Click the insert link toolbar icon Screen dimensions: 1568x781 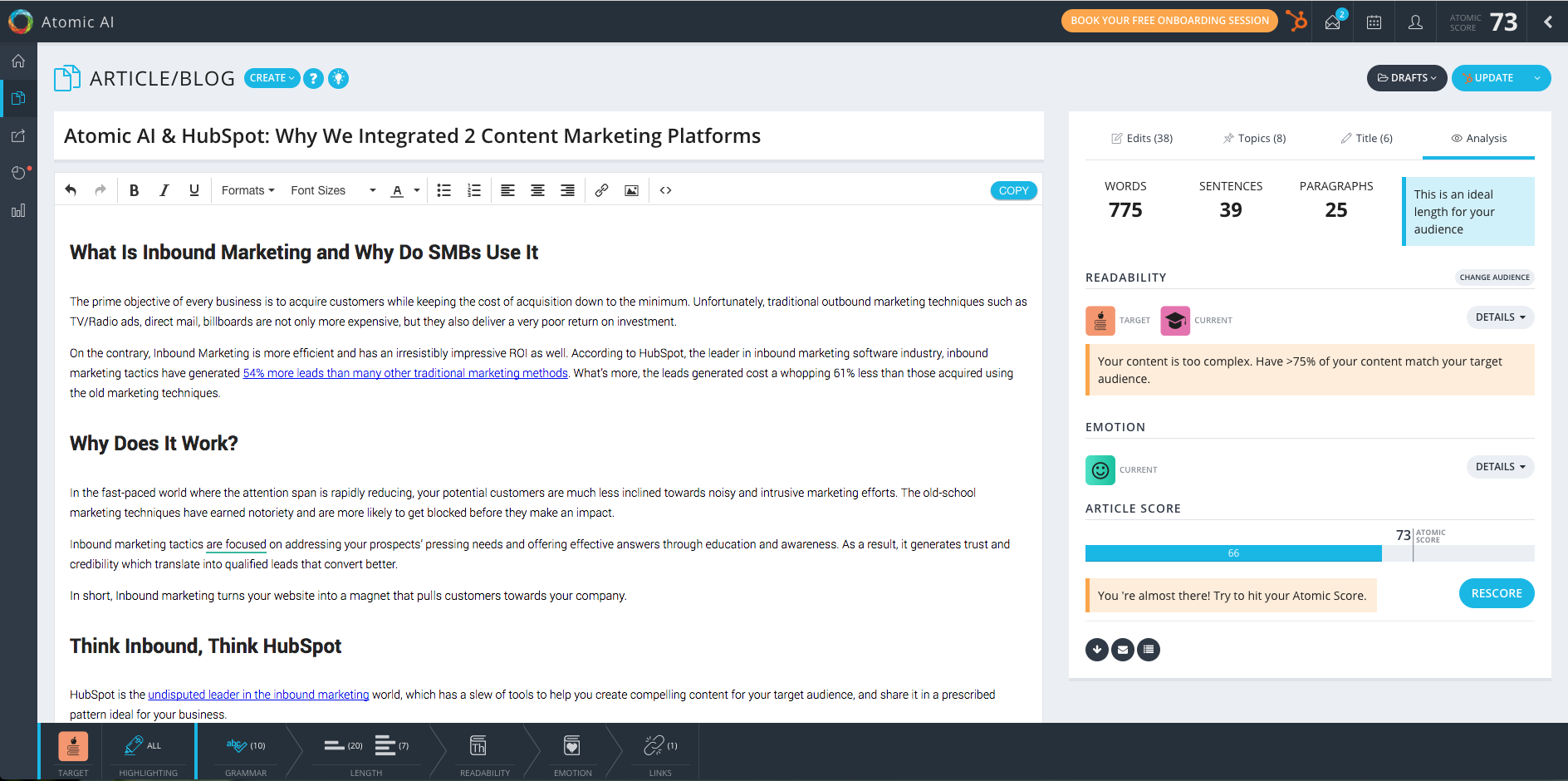(601, 190)
